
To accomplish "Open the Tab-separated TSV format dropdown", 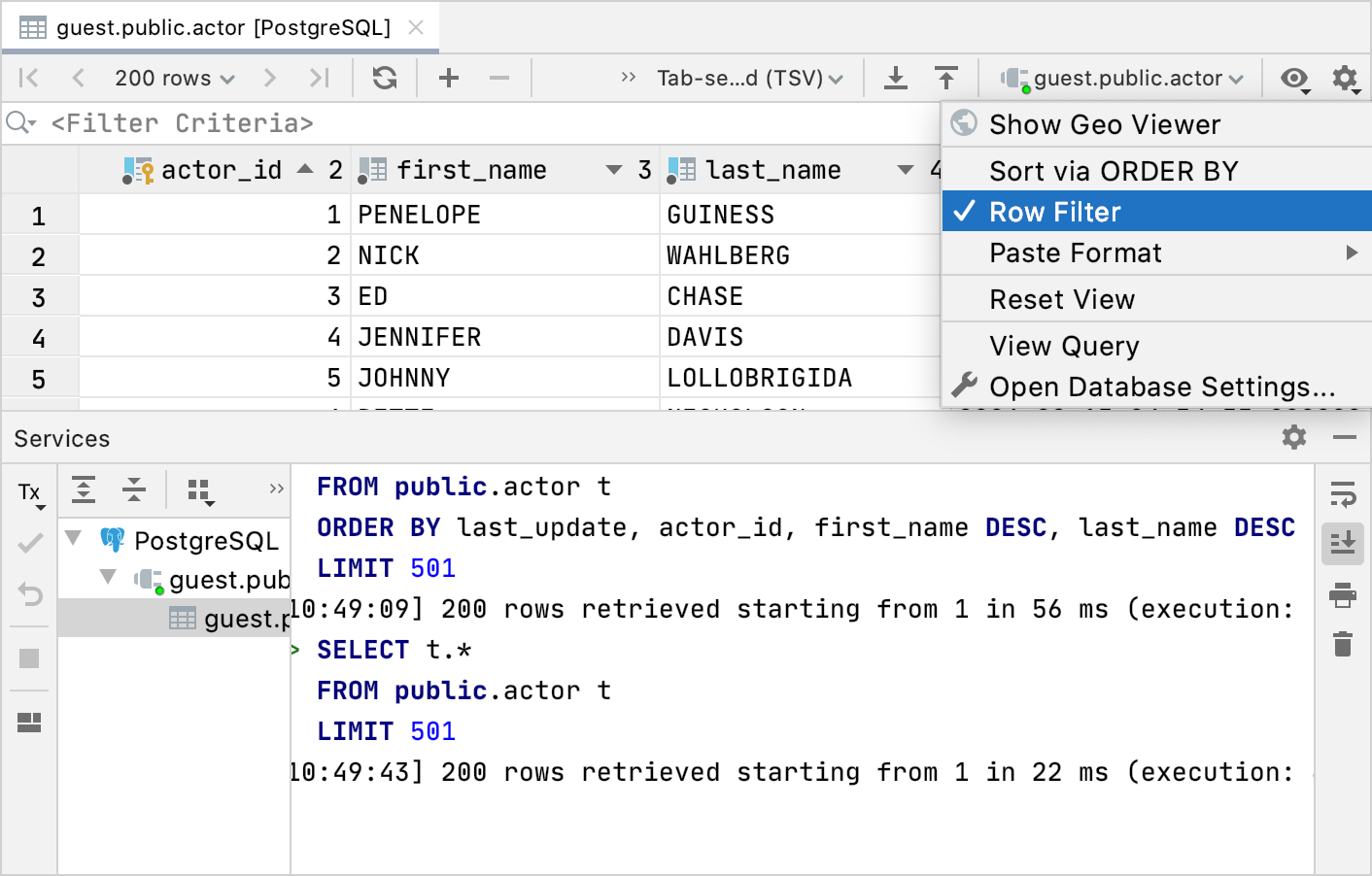I will click(749, 78).
